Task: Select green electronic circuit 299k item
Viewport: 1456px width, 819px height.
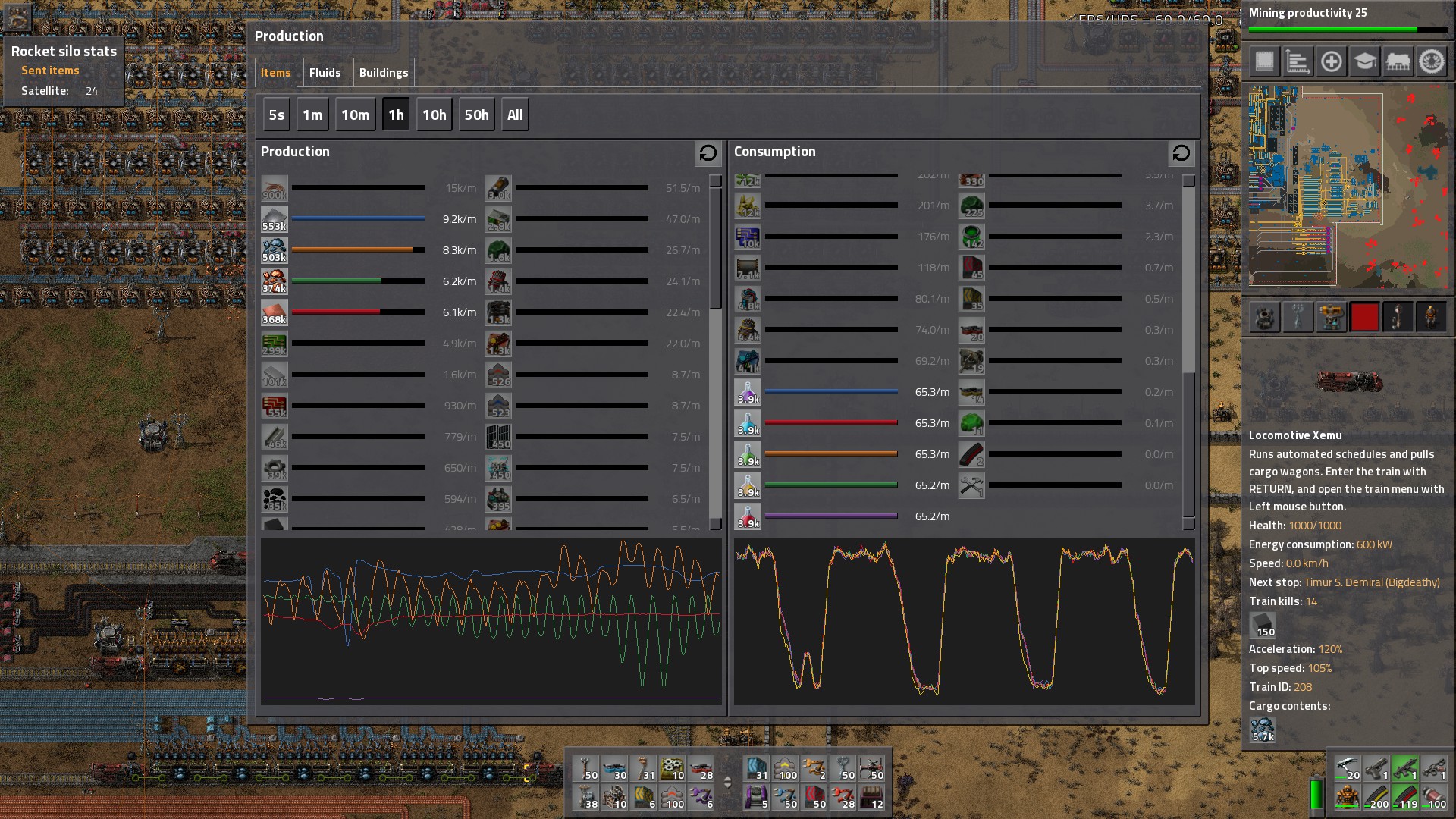Action: tap(275, 344)
